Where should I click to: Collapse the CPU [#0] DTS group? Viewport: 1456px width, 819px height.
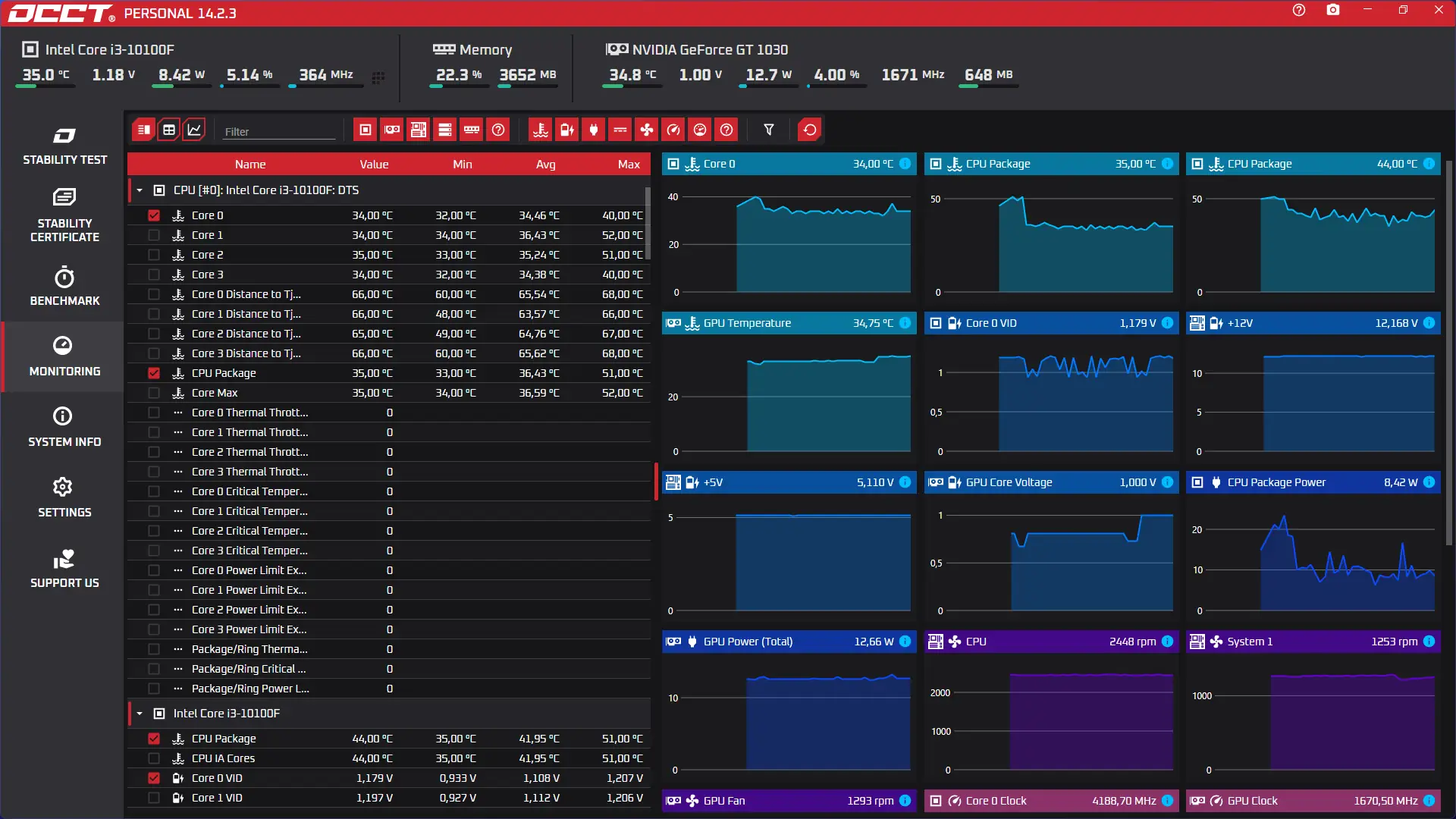coord(140,190)
